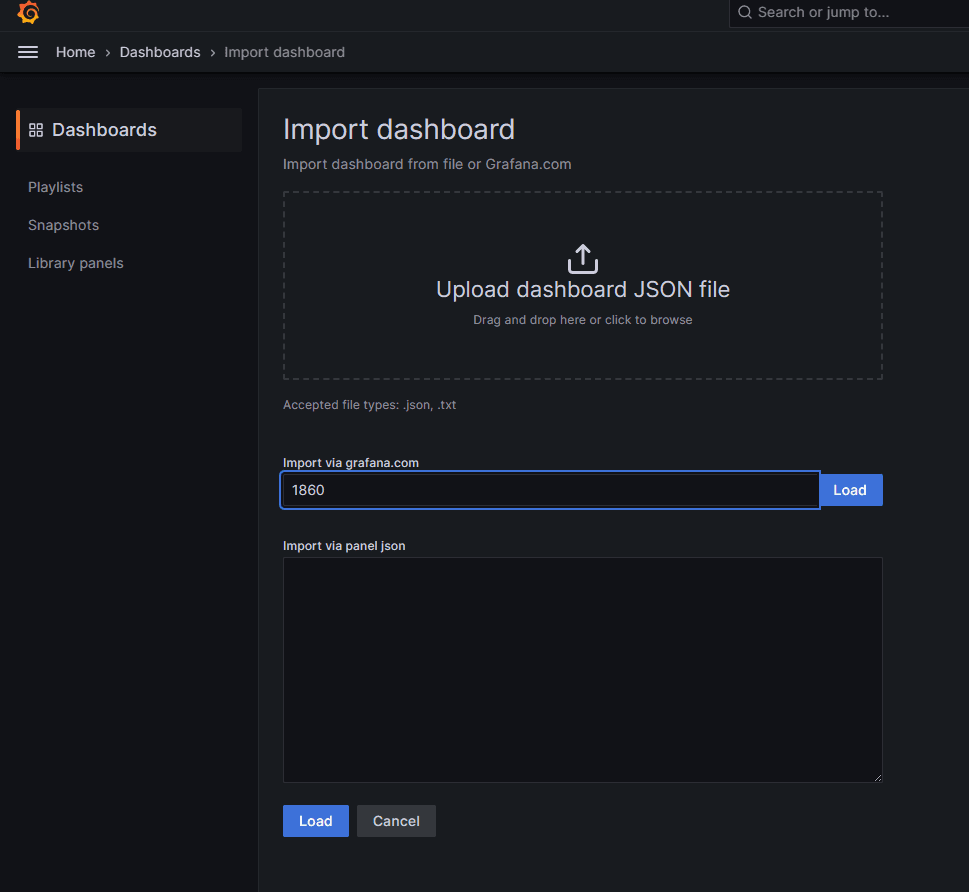Click the Upload dashboard JSON file text

[x=583, y=289]
